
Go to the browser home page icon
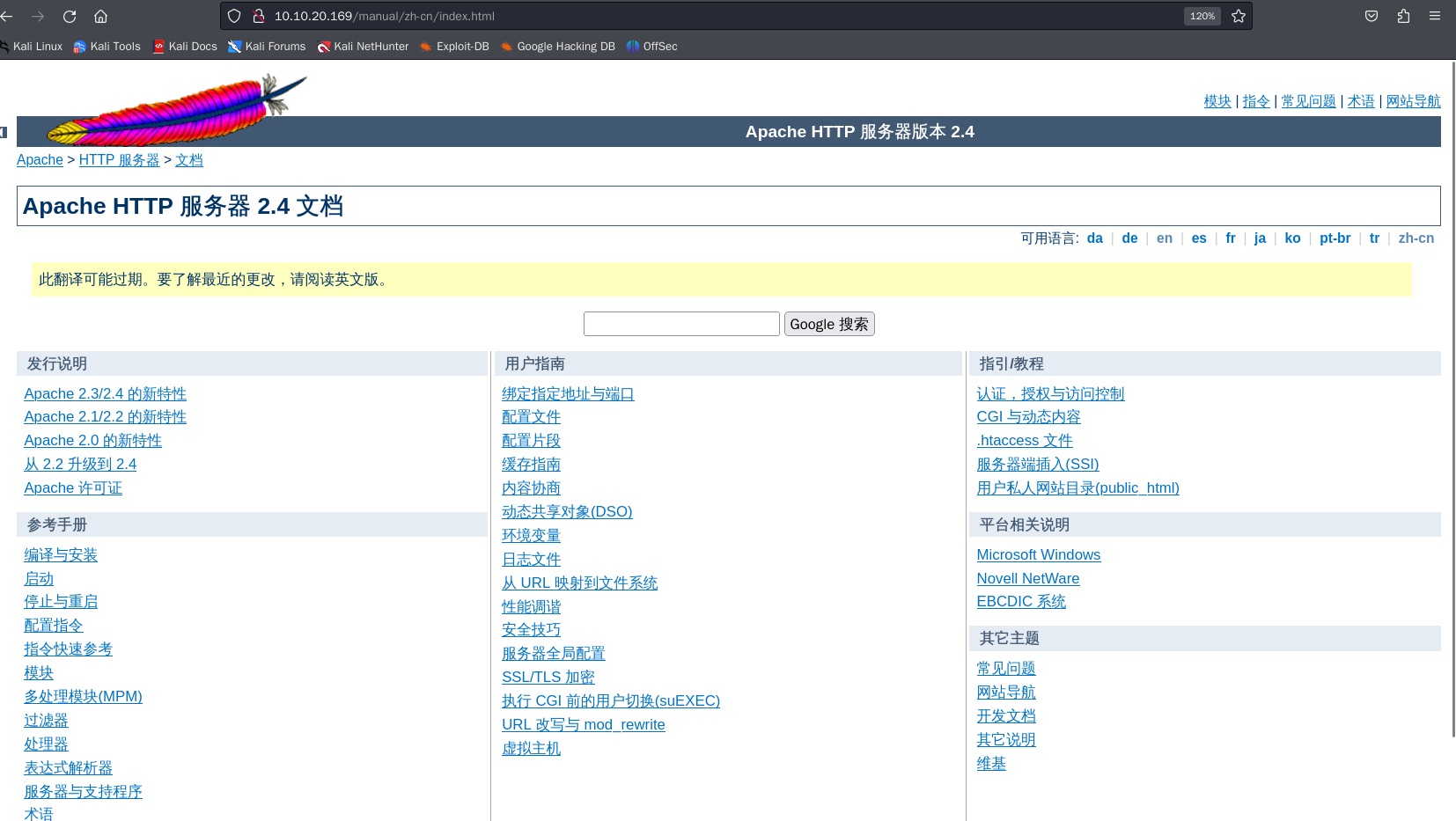pyautogui.click(x=101, y=16)
